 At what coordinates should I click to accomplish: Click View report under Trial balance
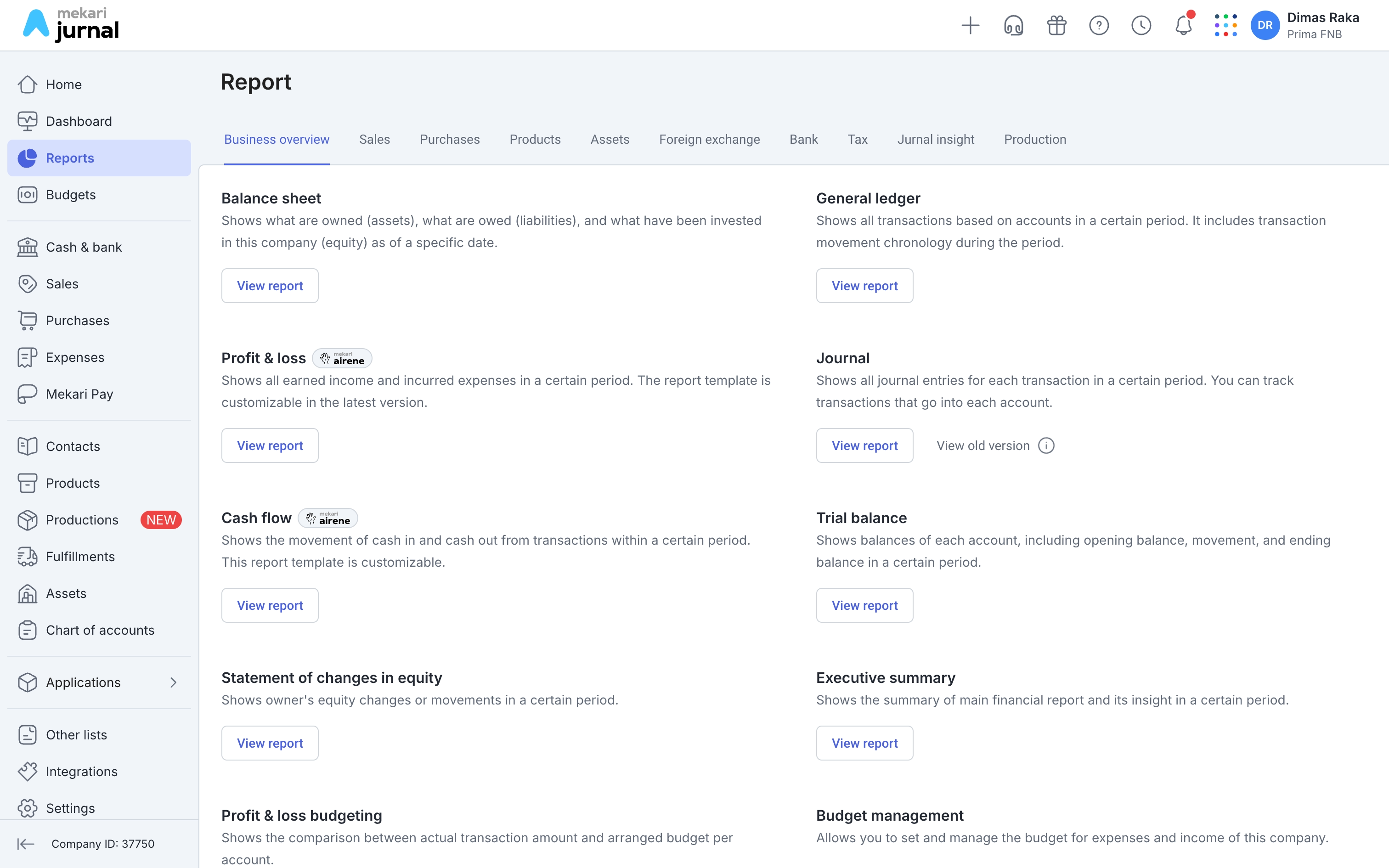(x=864, y=605)
